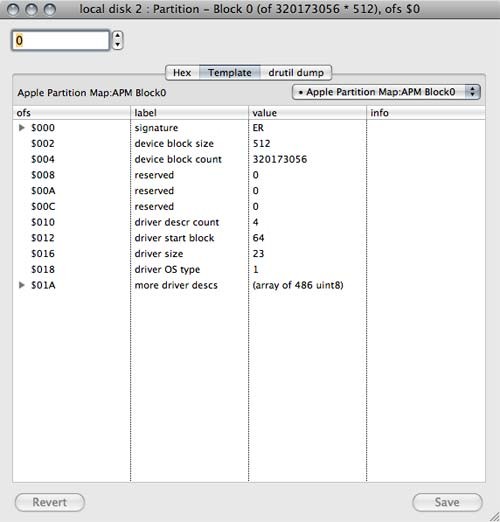Click the window minimize button

(31, 9)
